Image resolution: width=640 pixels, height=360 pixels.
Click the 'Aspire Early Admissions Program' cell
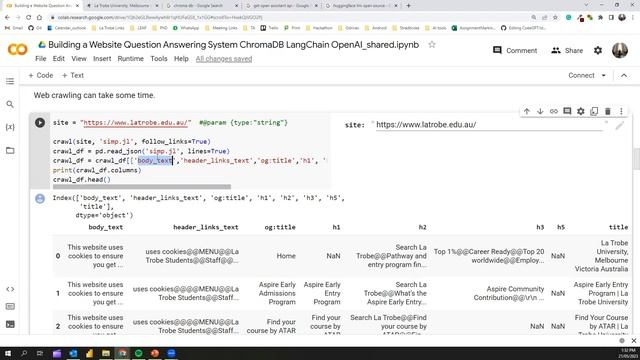(277, 293)
